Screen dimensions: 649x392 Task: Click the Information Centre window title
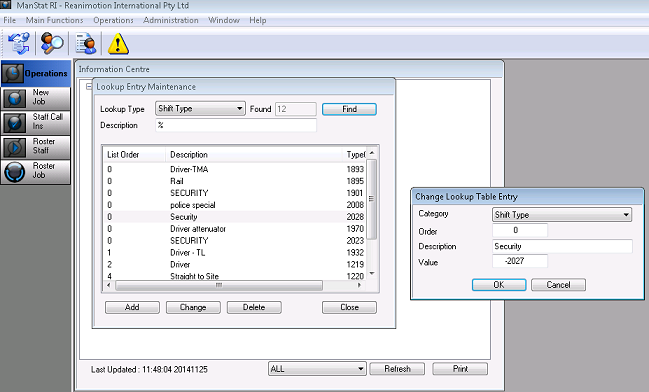[114, 69]
